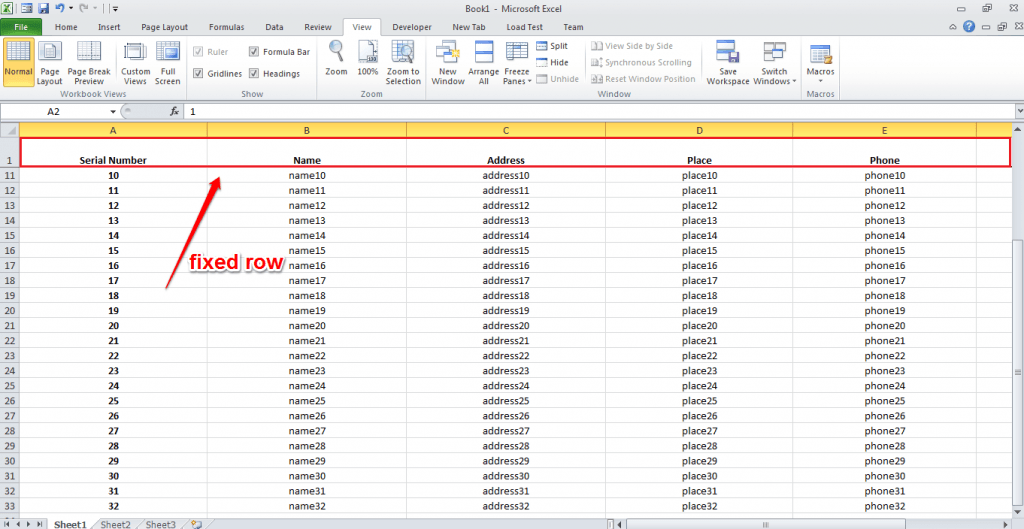Open the Formulas ribbon tab
Viewport: 1024px width, 529px height.
226,27
